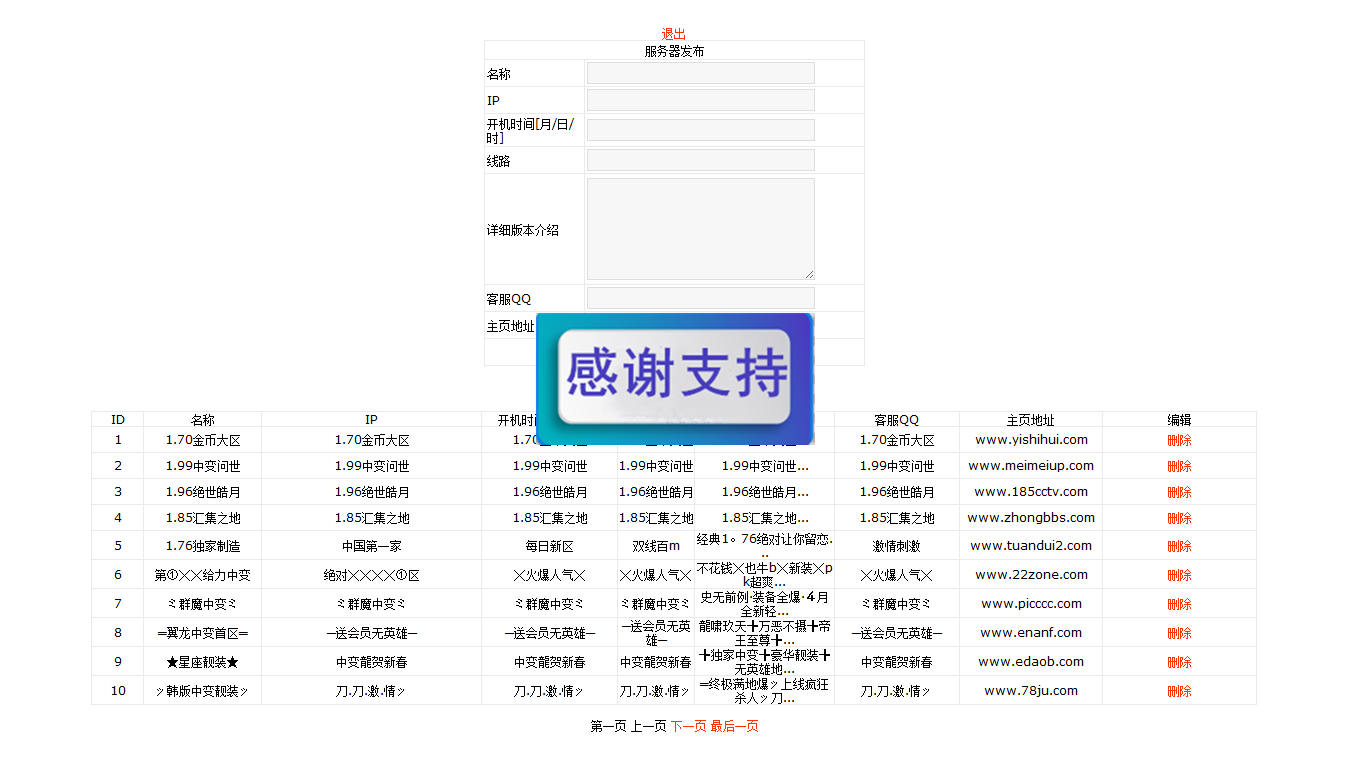1349x757 pixels.
Task: Click 1.99中变问世 in the 名称 column
Action: (x=203, y=466)
